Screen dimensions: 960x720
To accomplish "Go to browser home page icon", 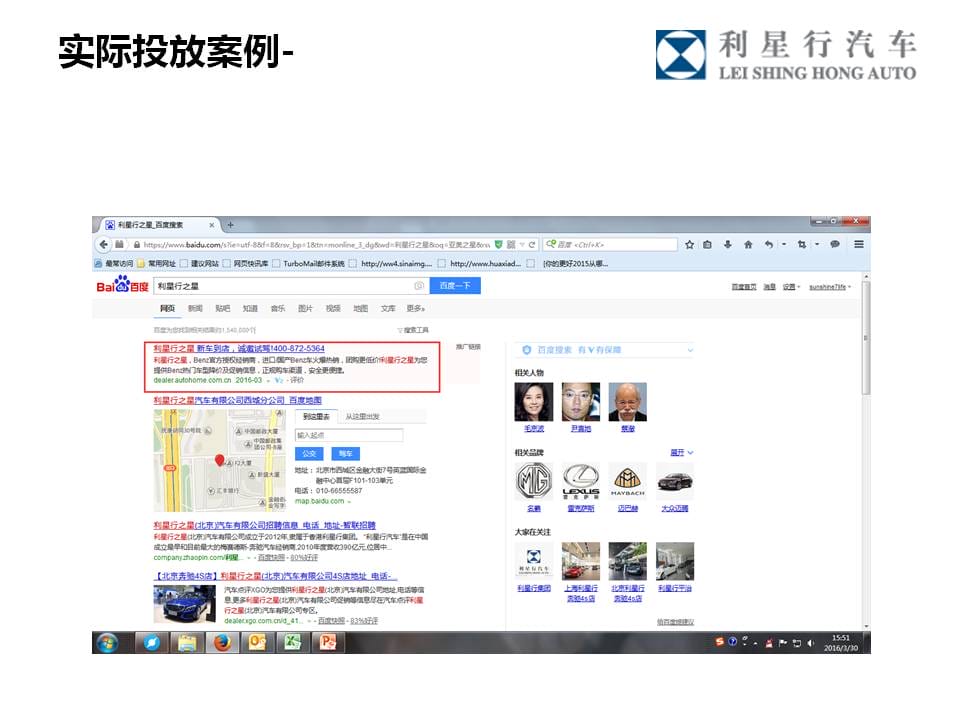I will tap(748, 244).
